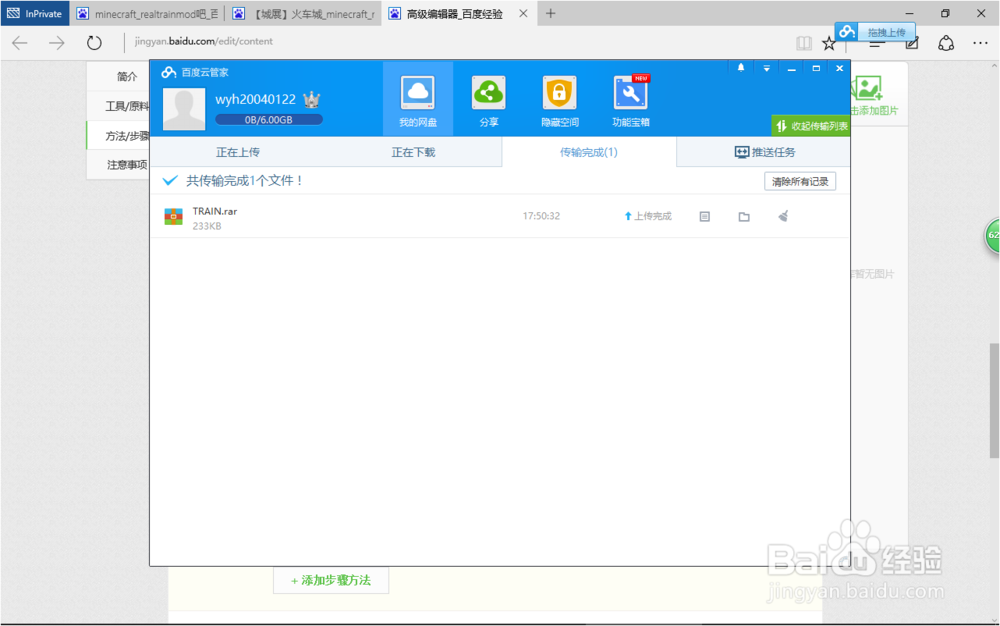Image resolution: width=1000 pixels, height=626 pixels.
Task: Click the notification bell in Baidu Cloud
Action: pos(741,68)
